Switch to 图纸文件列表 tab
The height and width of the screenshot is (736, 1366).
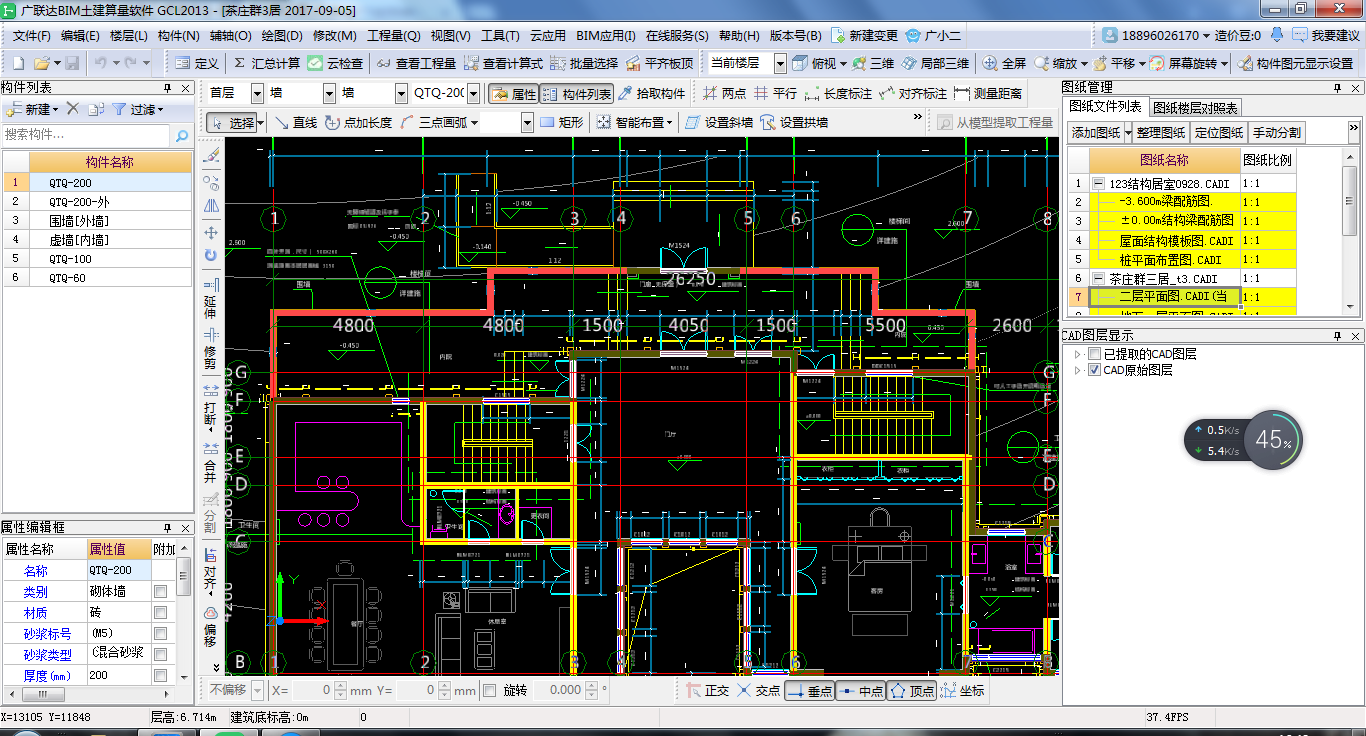pyautogui.click(x=1105, y=106)
